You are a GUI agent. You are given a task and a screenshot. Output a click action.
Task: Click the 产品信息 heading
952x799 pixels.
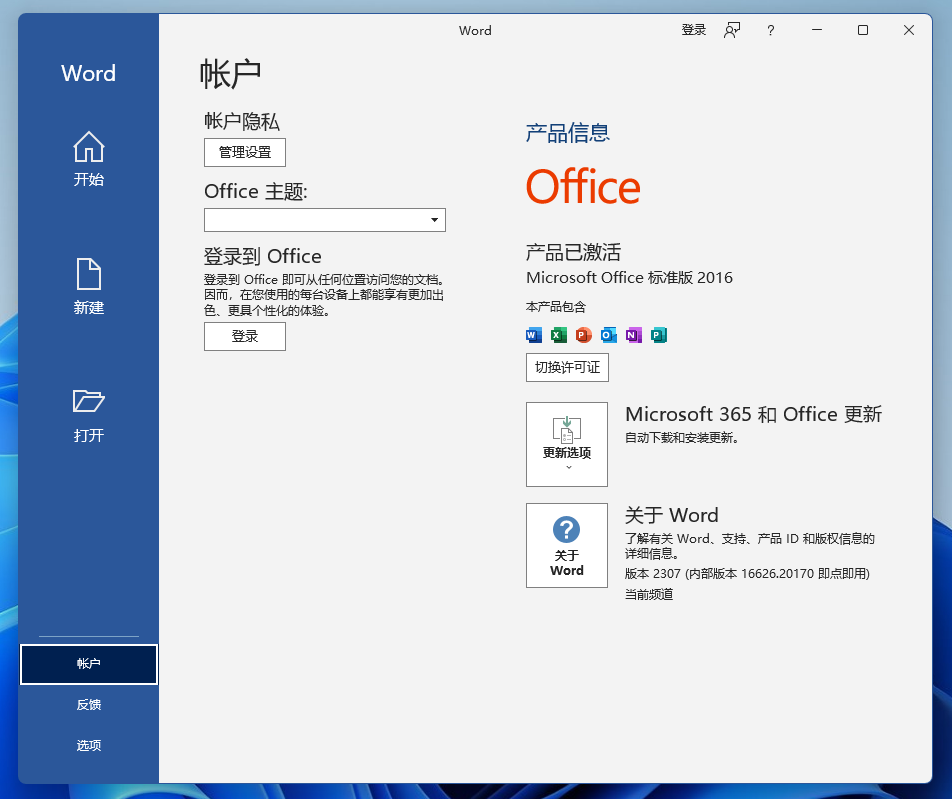tap(568, 133)
